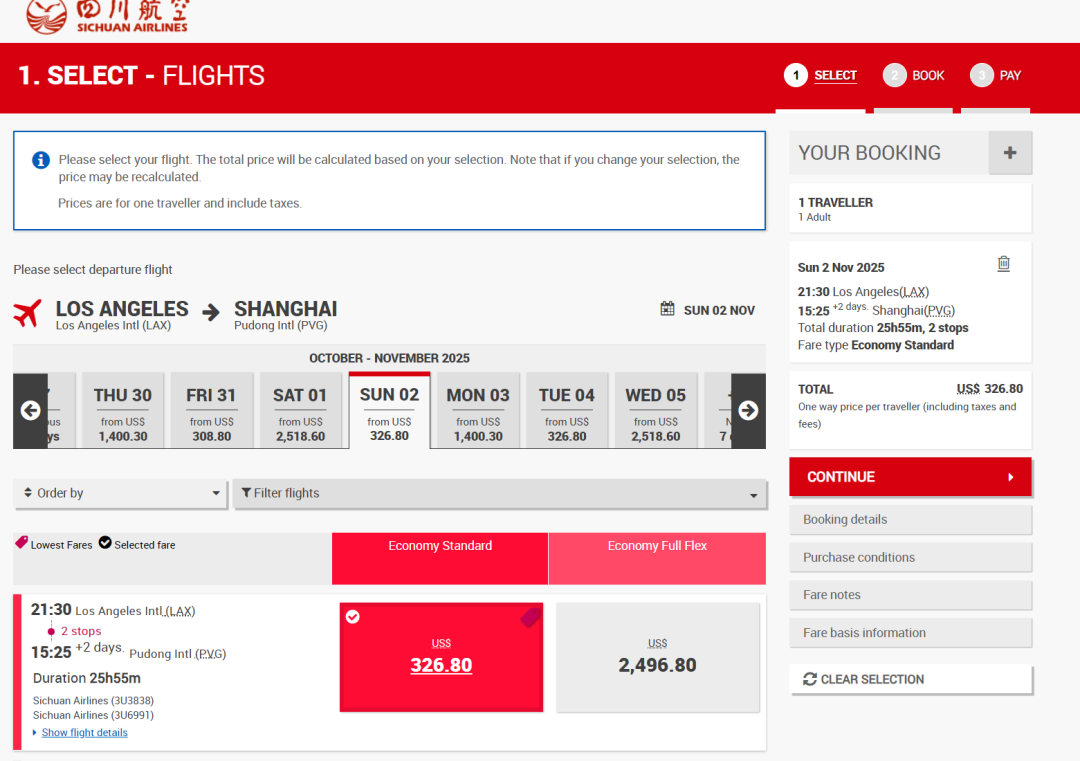The height and width of the screenshot is (761, 1080).
Task: Expand Your Booking with plus icon
Action: [x=1010, y=153]
